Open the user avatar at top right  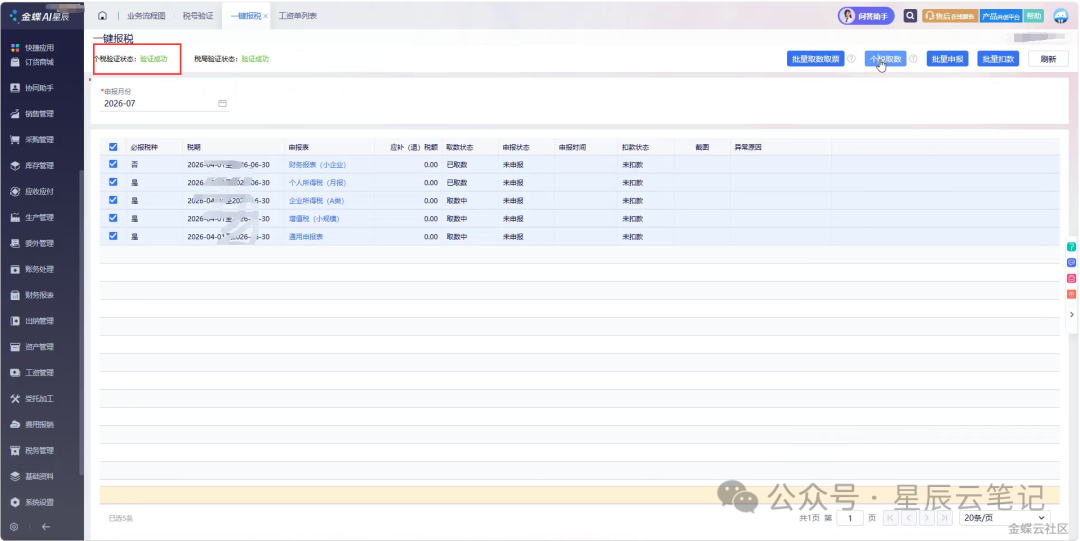pyautogui.click(x=1061, y=16)
